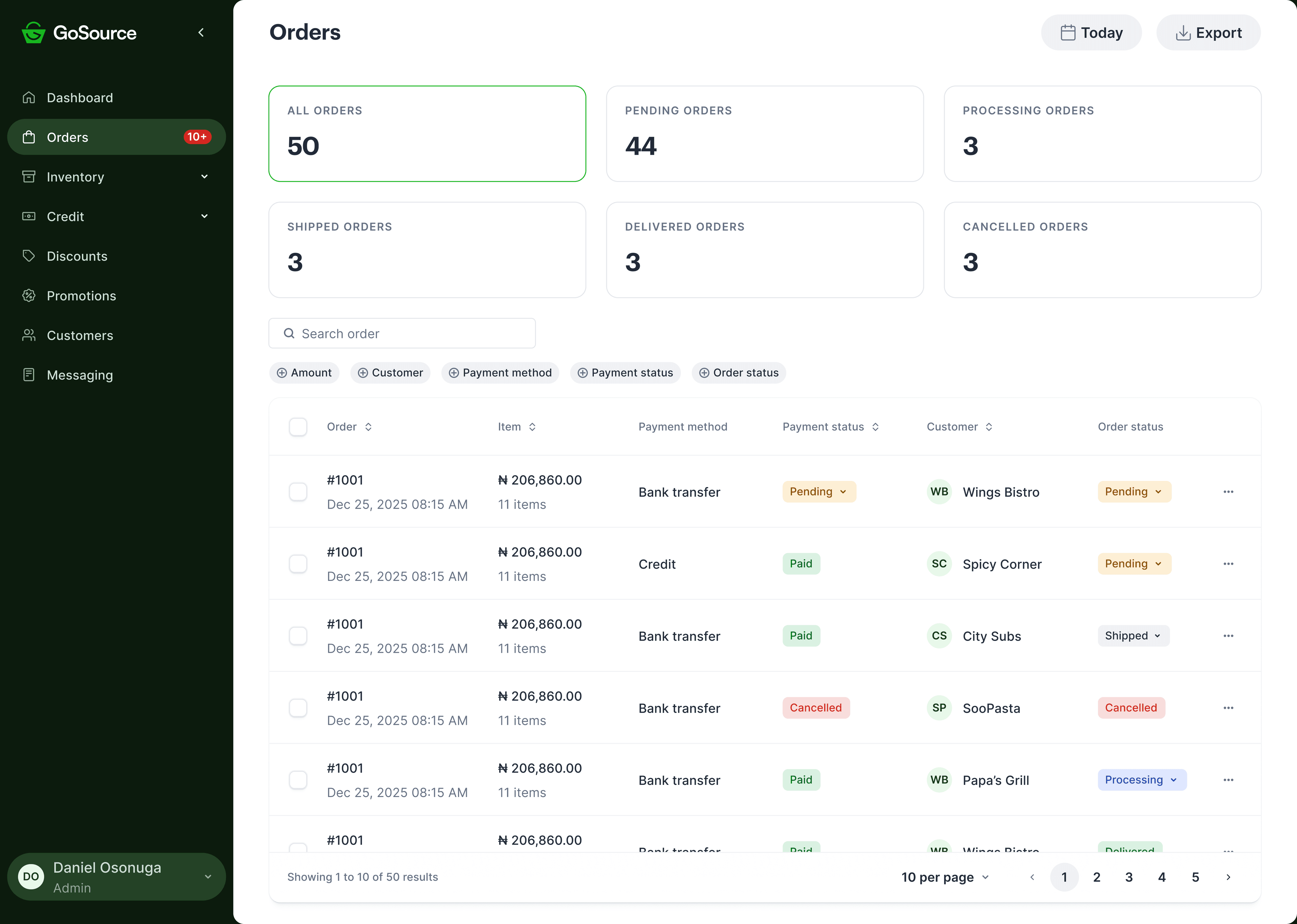1297x924 pixels.
Task: Click the Search order field
Action: pyautogui.click(x=402, y=333)
